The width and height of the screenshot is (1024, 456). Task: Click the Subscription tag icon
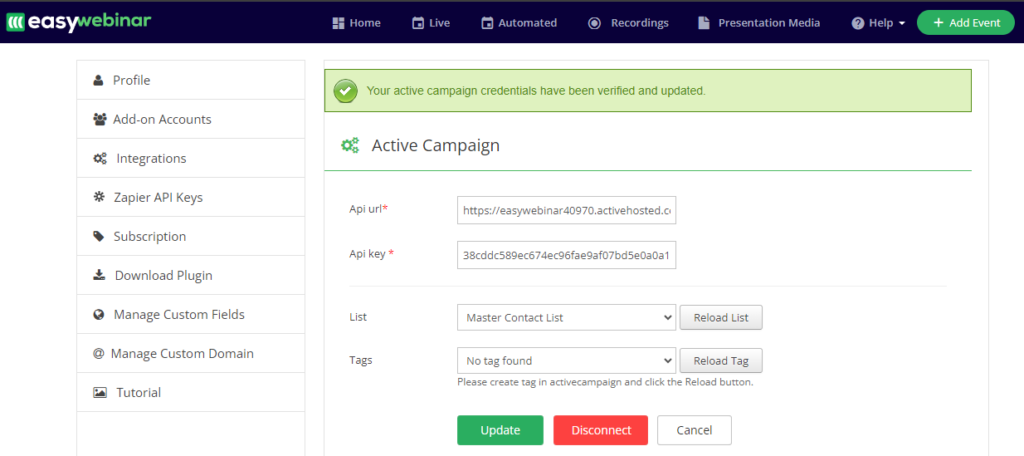click(98, 236)
